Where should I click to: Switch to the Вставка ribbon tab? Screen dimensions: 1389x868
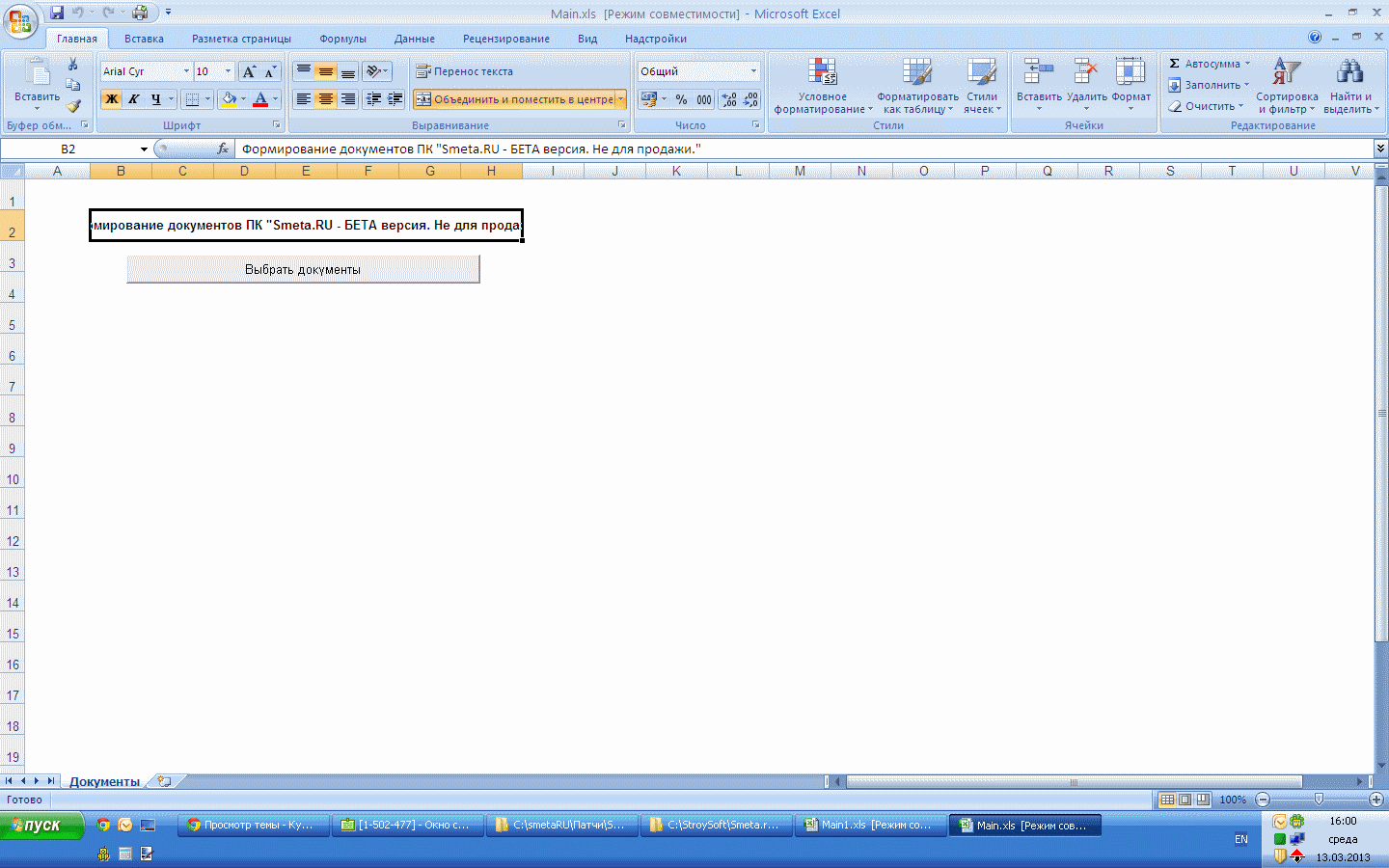[x=144, y=39]
